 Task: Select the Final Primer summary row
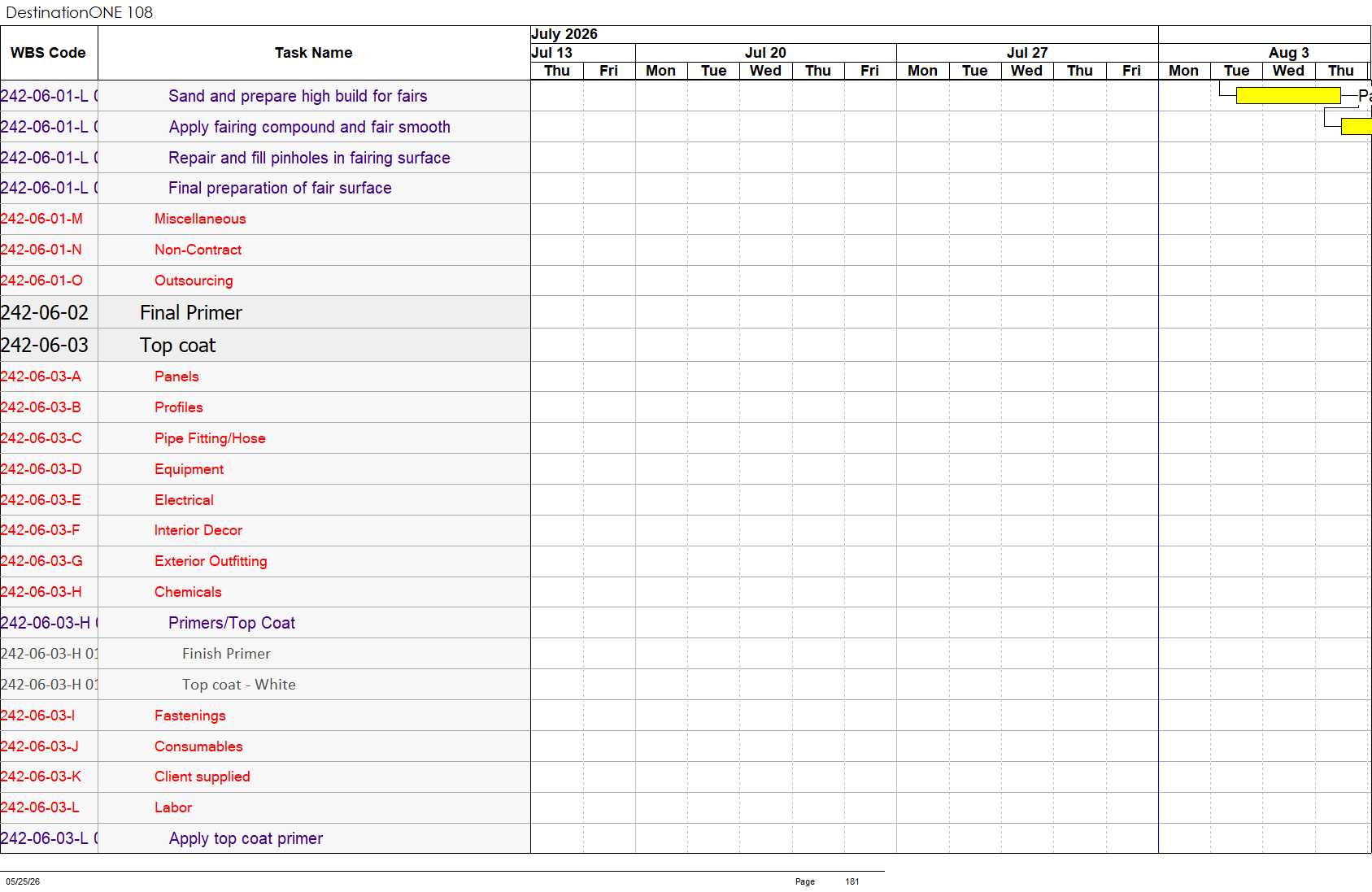265,312
